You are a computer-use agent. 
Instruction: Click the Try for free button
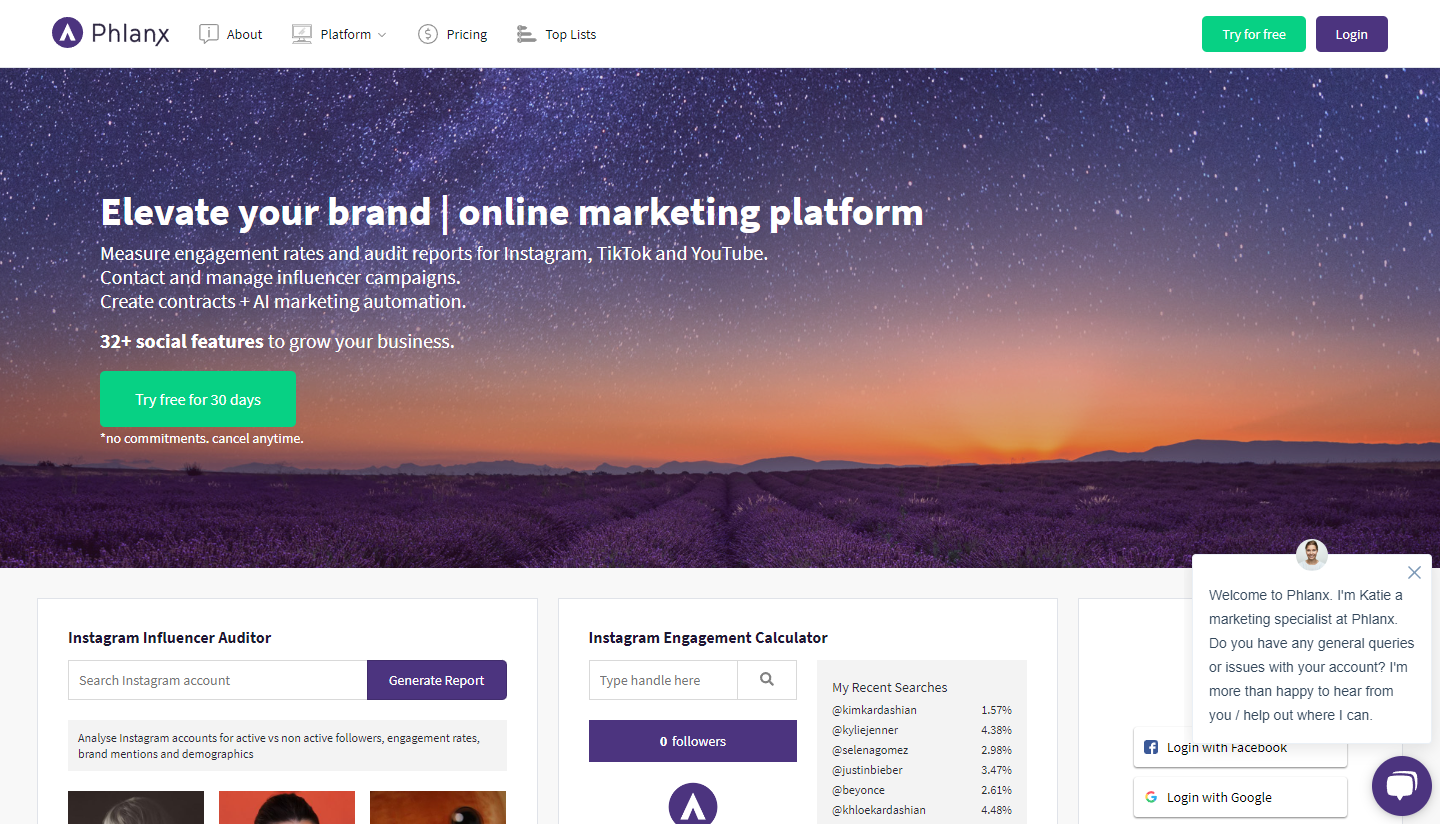pos(1254,34)
